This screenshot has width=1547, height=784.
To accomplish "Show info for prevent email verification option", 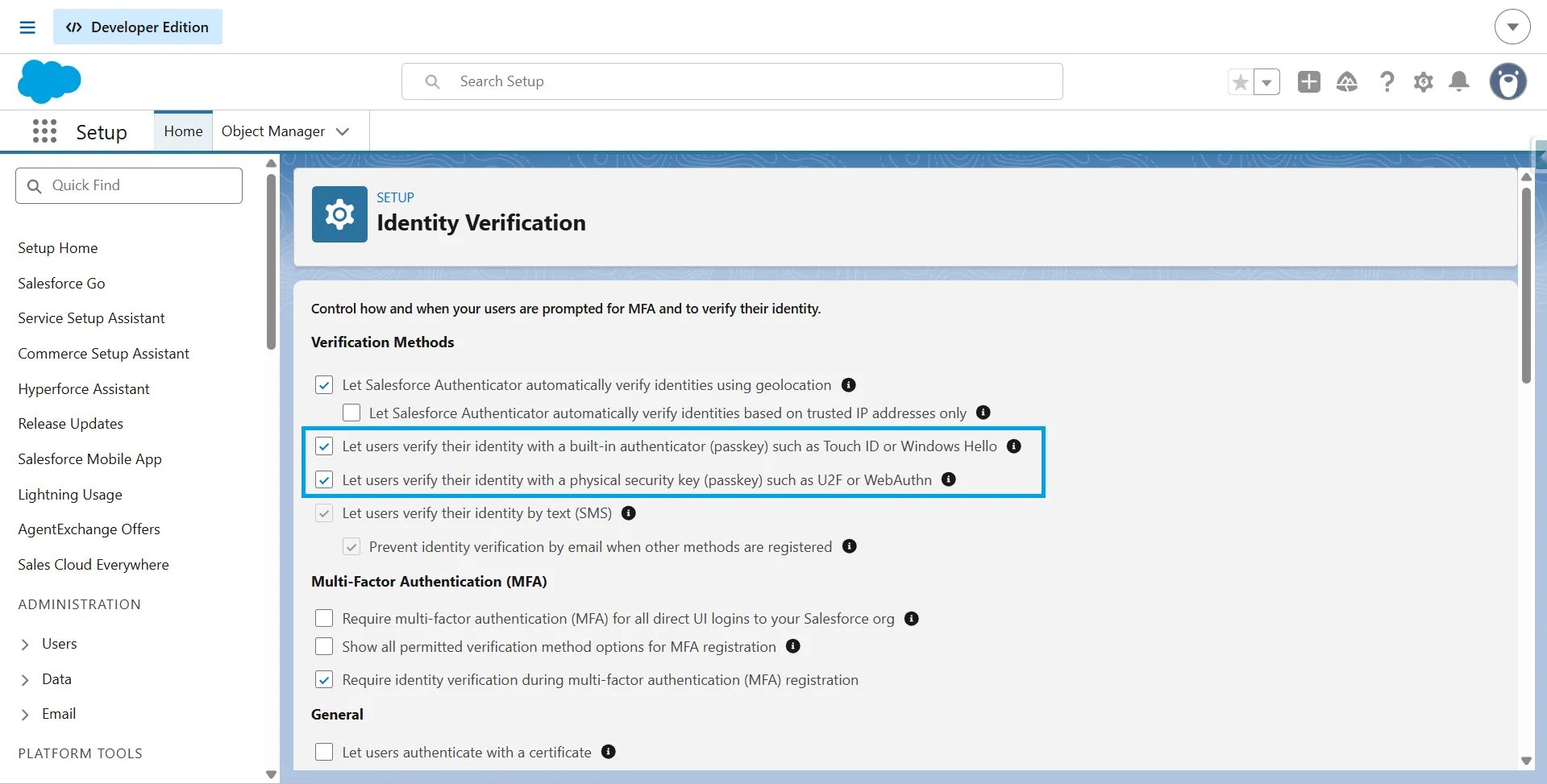I will [x=850, y=546].
